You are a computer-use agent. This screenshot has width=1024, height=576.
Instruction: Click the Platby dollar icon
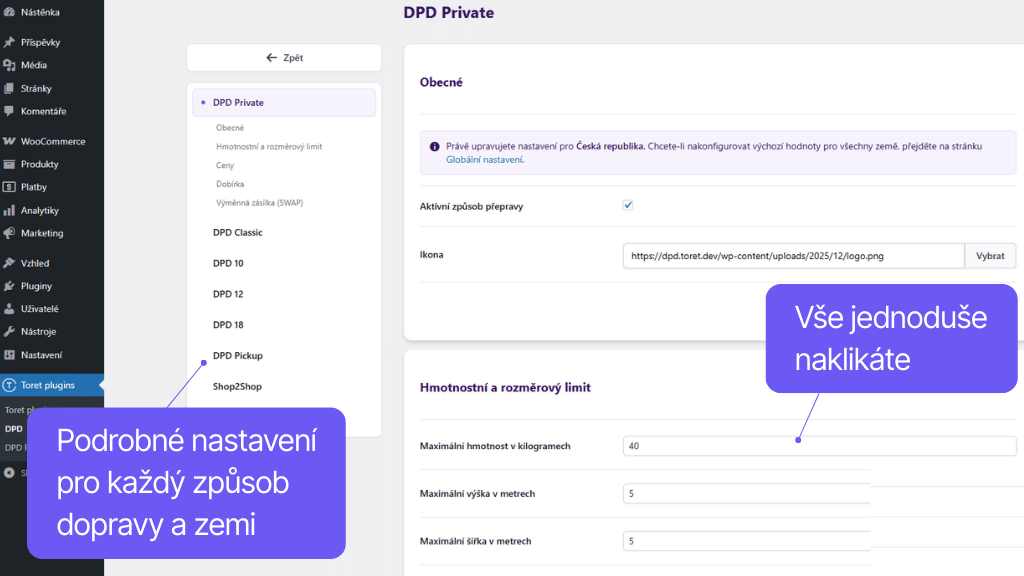pyautogui.click(x=9, y=187)
